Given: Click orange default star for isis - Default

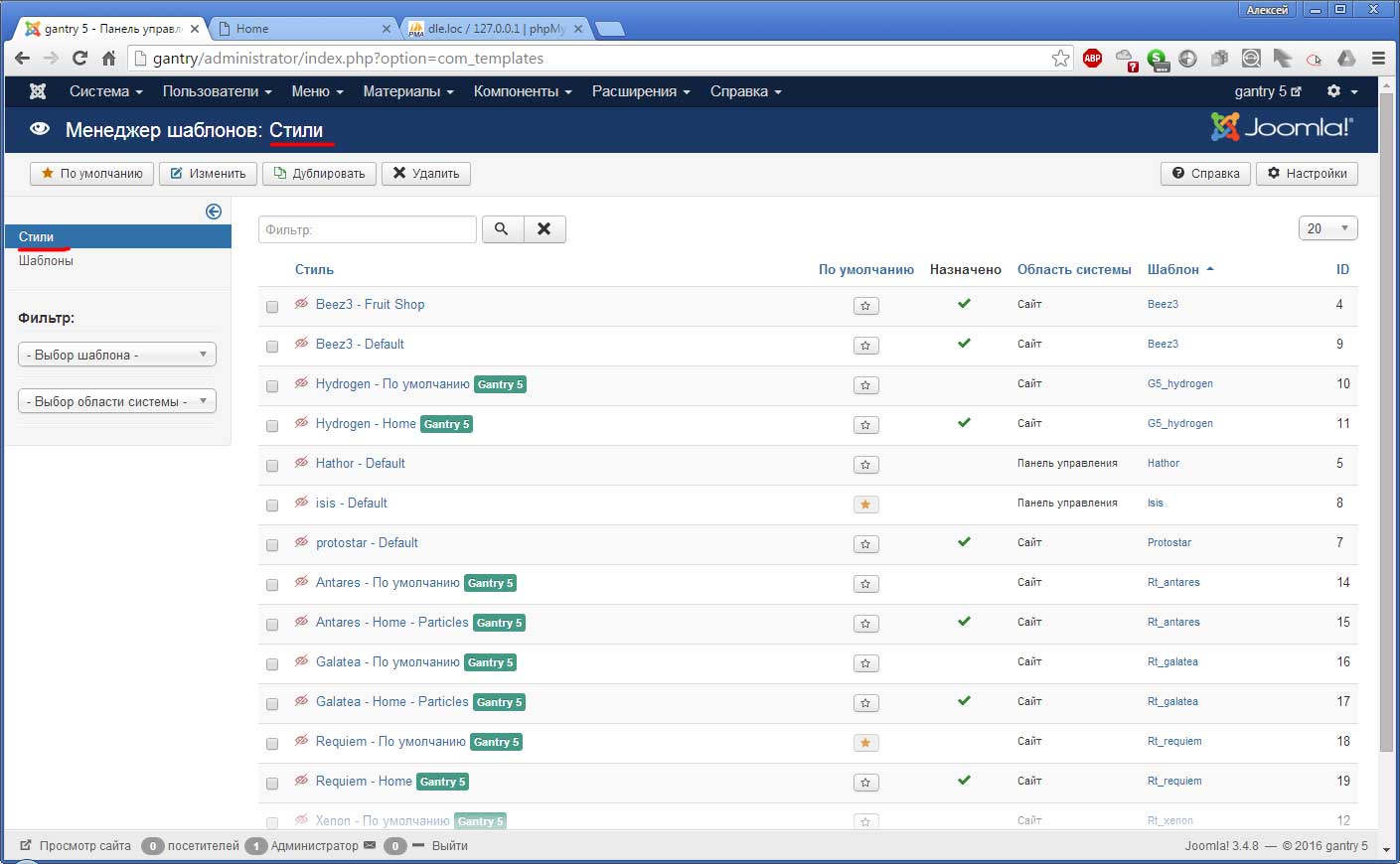Looking at the screenshot, I should coord(865,504).
